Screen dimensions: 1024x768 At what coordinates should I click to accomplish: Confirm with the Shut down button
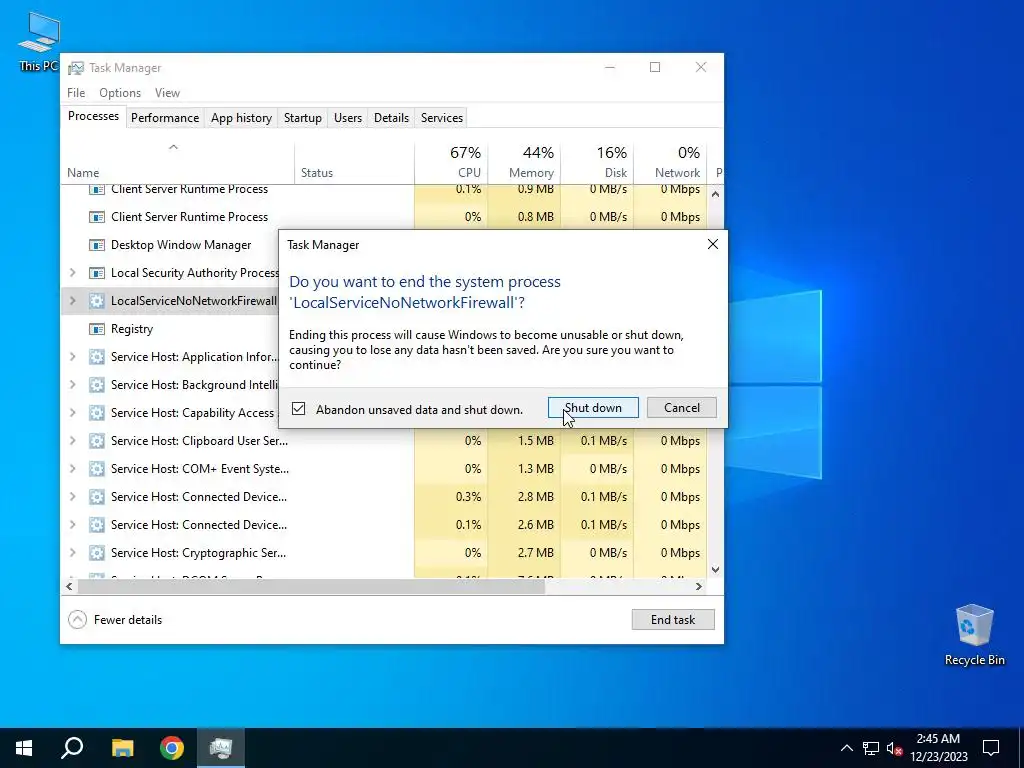pyautogui.click(x=593, y=408)
